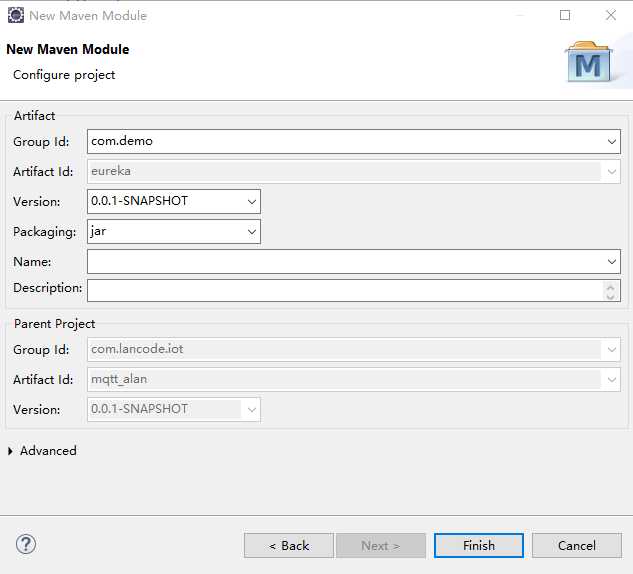Click the disabled Next button
The width and height of the screenshot is (633, 574).
pyautogui.click(x=381, y=546)
